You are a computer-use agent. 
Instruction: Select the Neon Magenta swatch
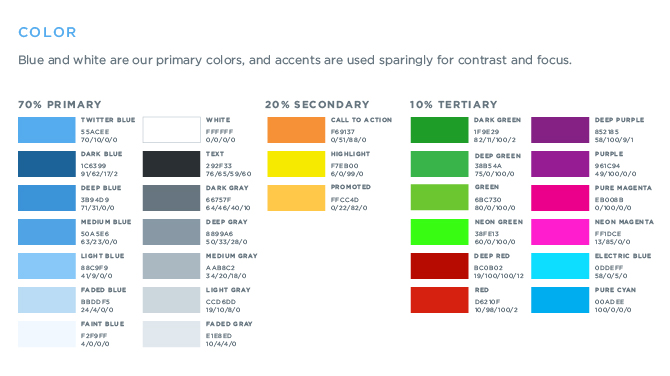click(x=560, y=232)
